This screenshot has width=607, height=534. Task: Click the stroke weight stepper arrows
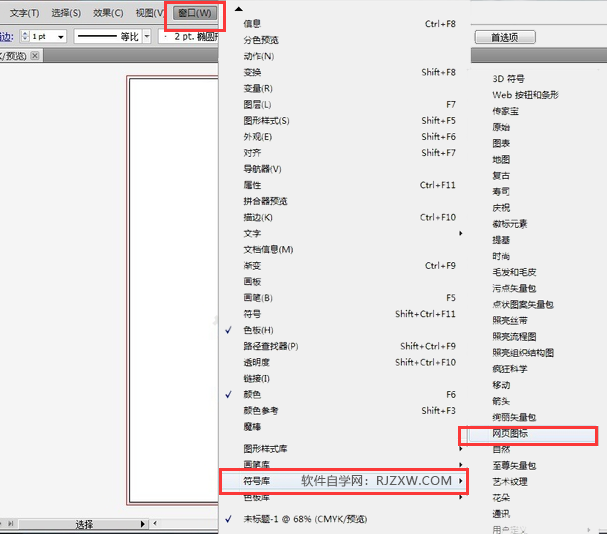(x=25, y=36)
